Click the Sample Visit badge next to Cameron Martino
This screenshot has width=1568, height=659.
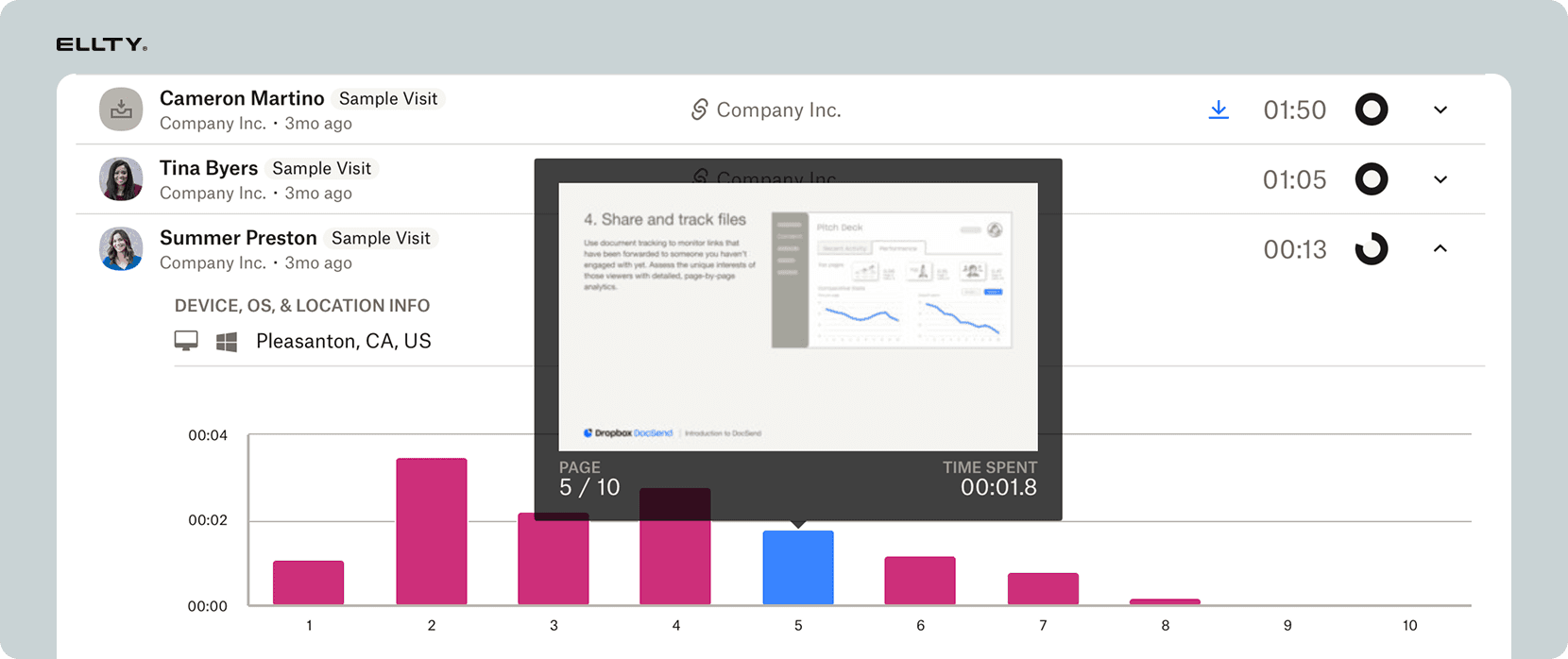click(388, 98)
